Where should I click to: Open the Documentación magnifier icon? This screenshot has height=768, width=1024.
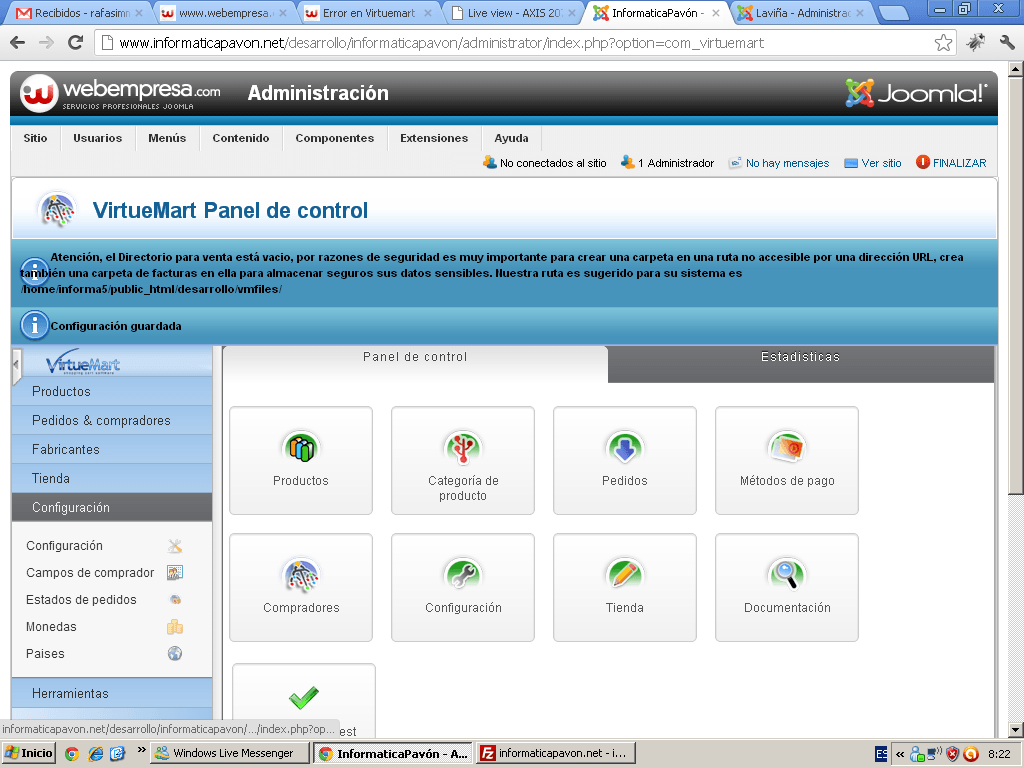(787, 588)
